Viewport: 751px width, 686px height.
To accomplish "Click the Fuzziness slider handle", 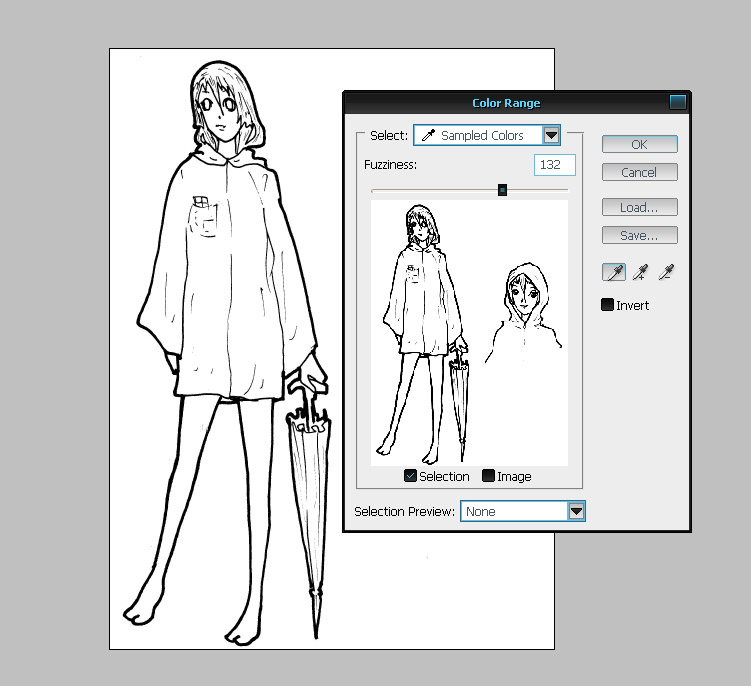I will (x=502, y=189).
